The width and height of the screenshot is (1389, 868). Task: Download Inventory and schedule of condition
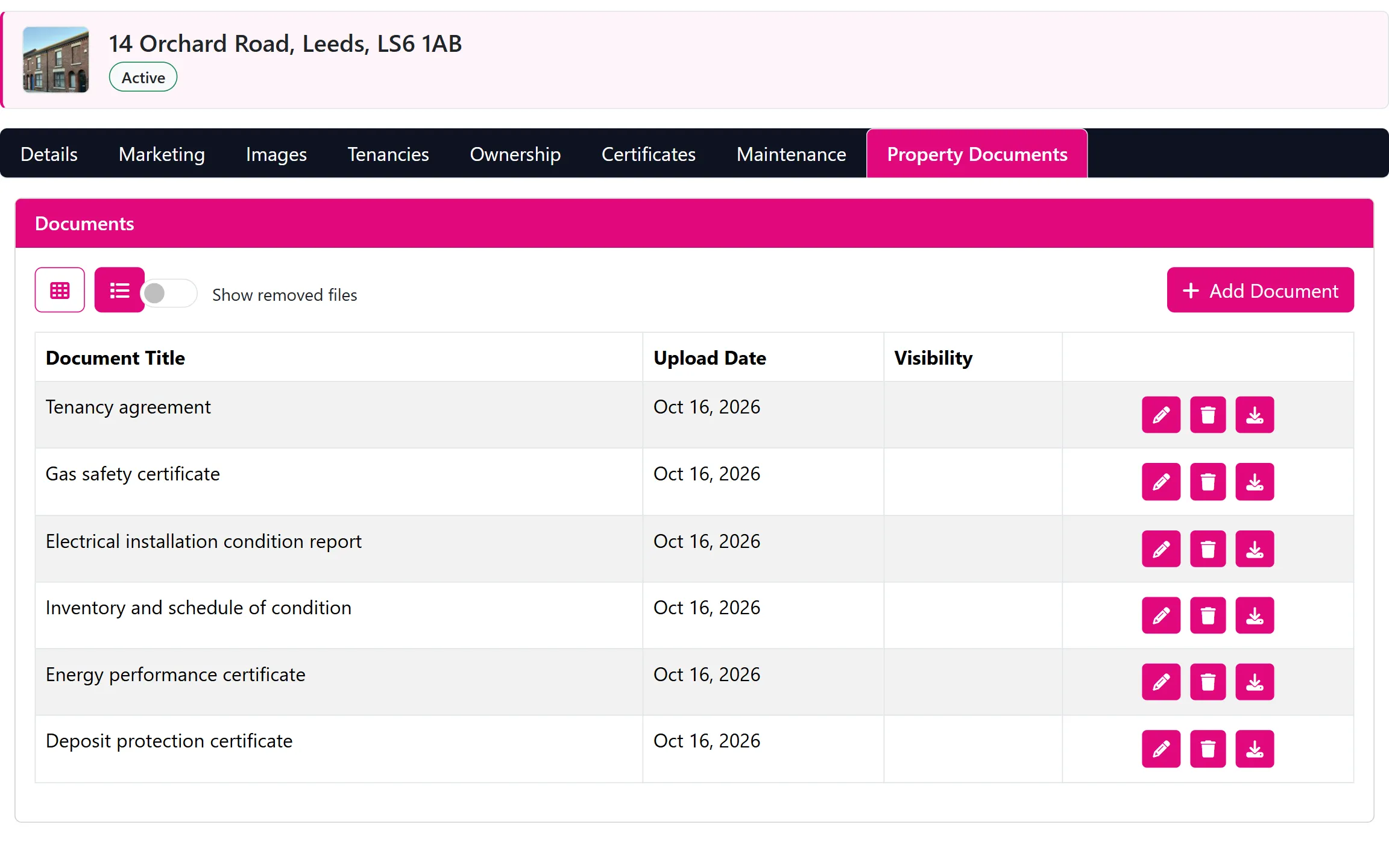coord(1255,615)
